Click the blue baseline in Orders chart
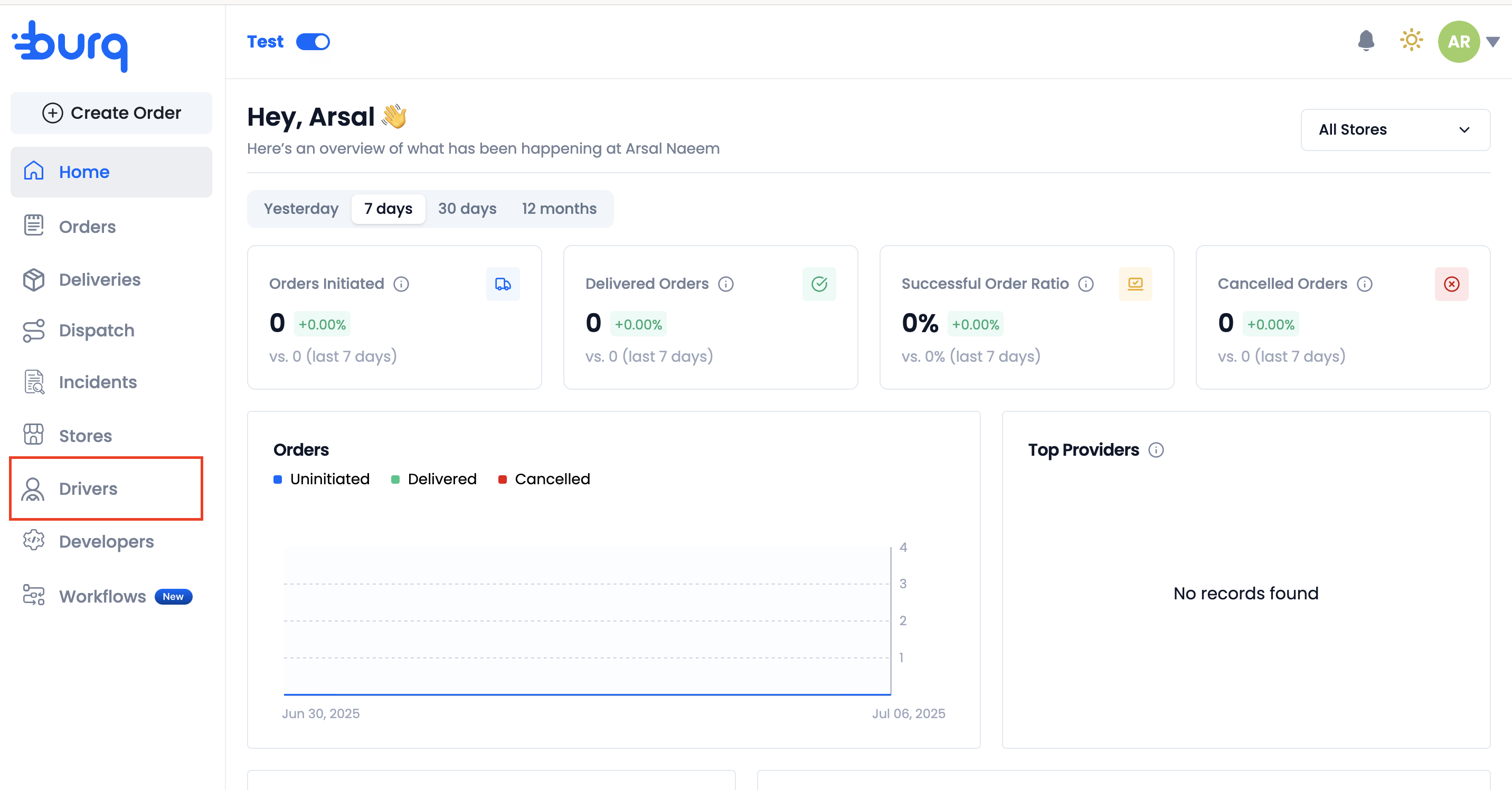This screenshot has width=1512, height=790. click(587, 694)
